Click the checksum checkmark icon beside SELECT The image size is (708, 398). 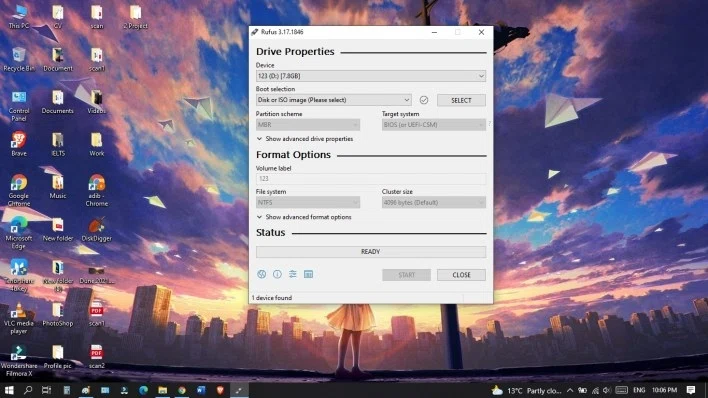point(424,100)
